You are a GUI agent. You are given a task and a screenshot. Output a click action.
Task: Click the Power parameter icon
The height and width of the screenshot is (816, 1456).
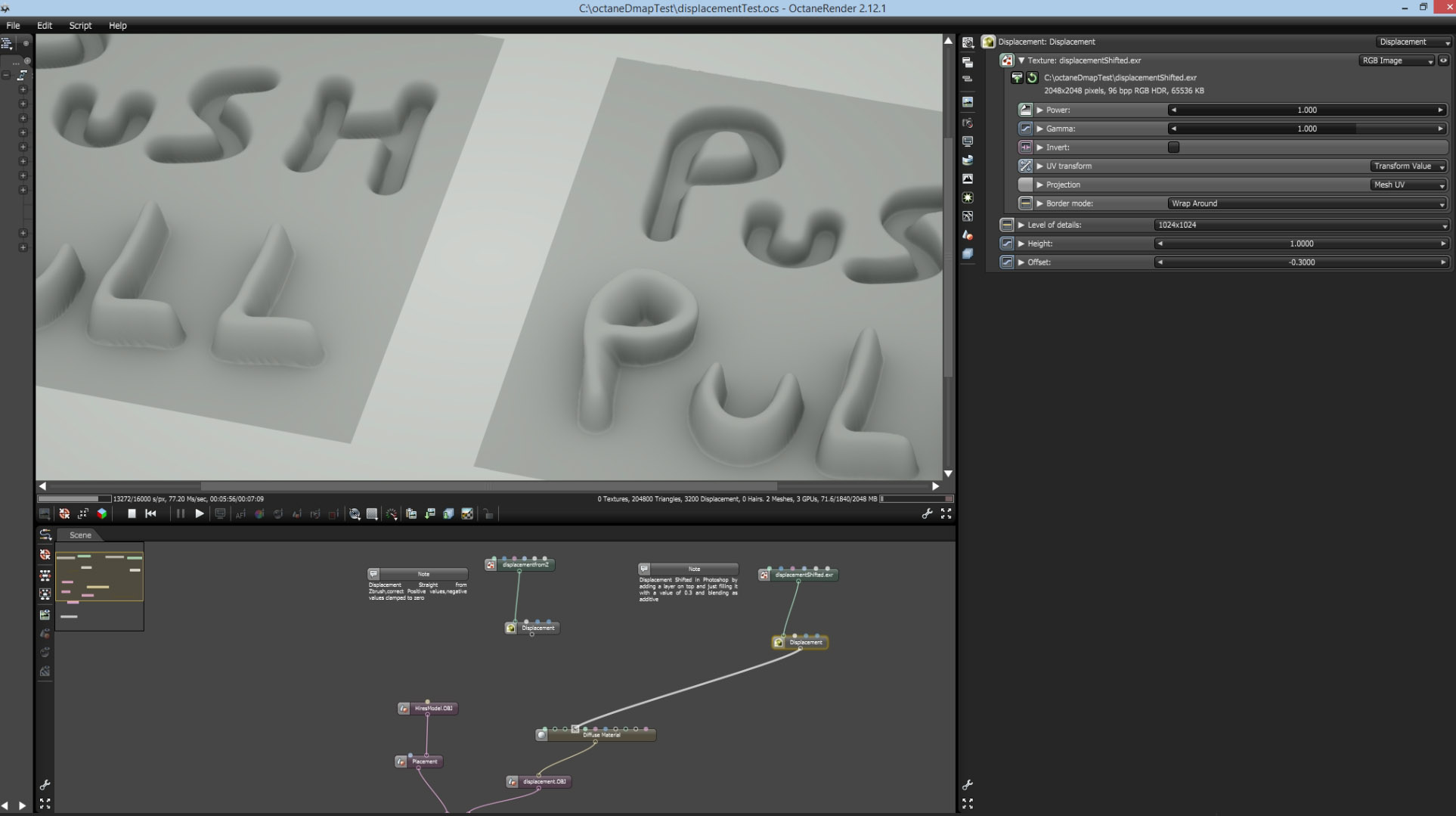(x=1025, y=110)
